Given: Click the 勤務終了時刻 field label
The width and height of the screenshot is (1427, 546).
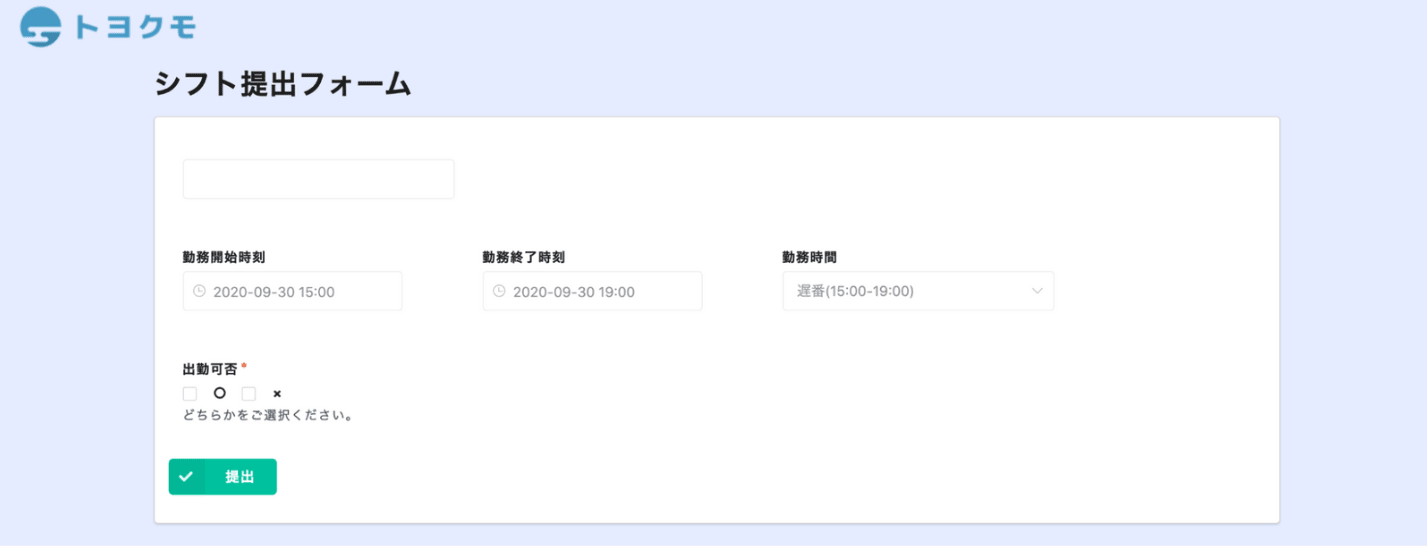Looking at the screenshot, I should (x=523, y=257).
